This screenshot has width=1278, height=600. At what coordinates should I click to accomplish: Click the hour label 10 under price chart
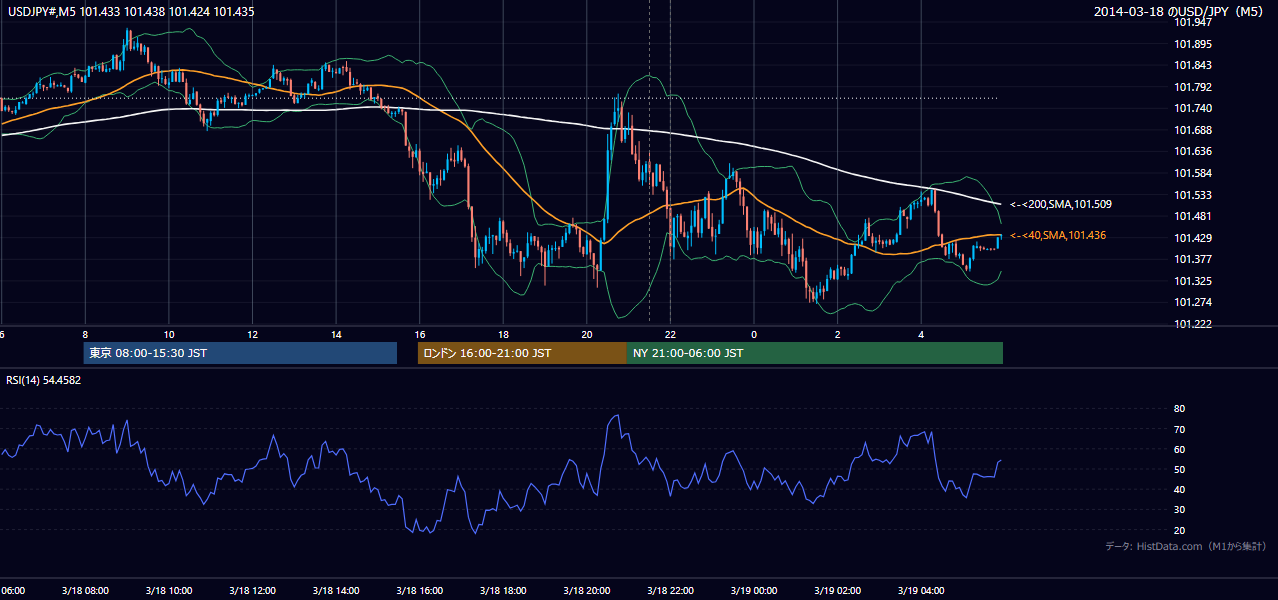[169, 335]
